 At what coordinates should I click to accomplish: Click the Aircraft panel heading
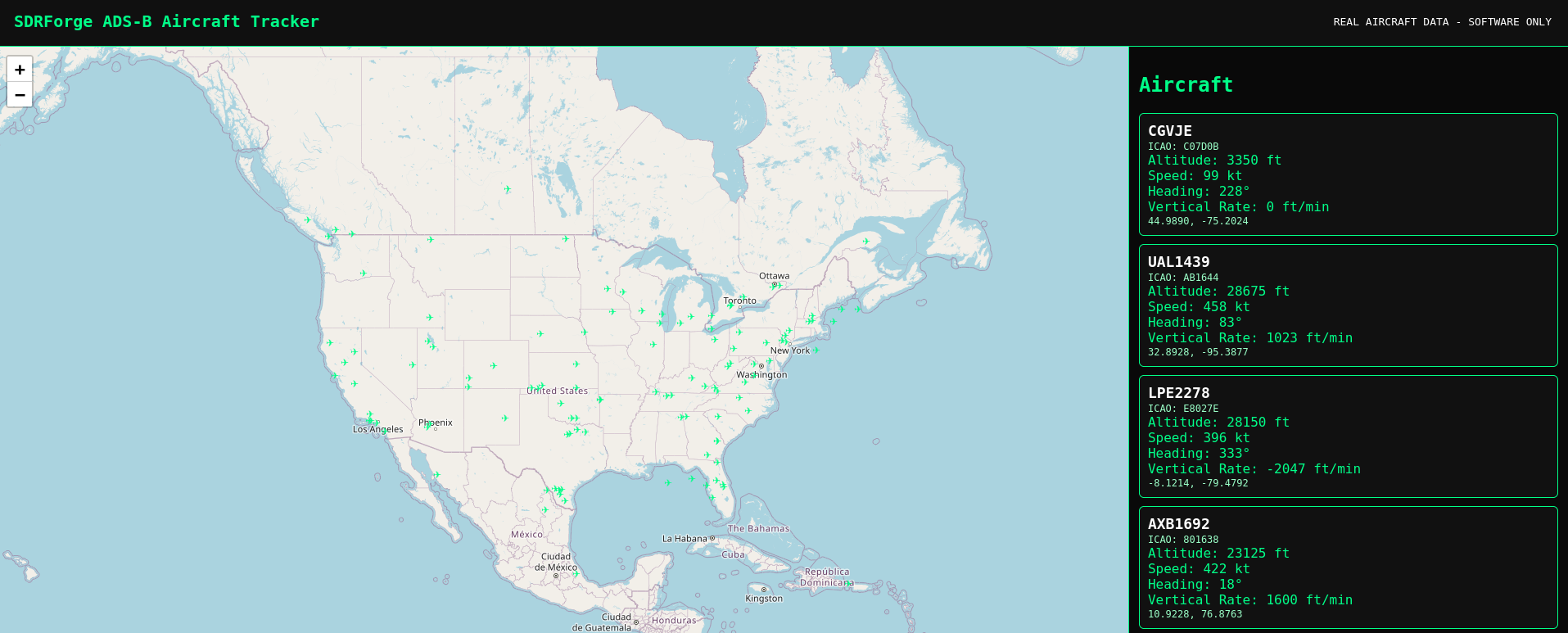(x=1186, y=84)
